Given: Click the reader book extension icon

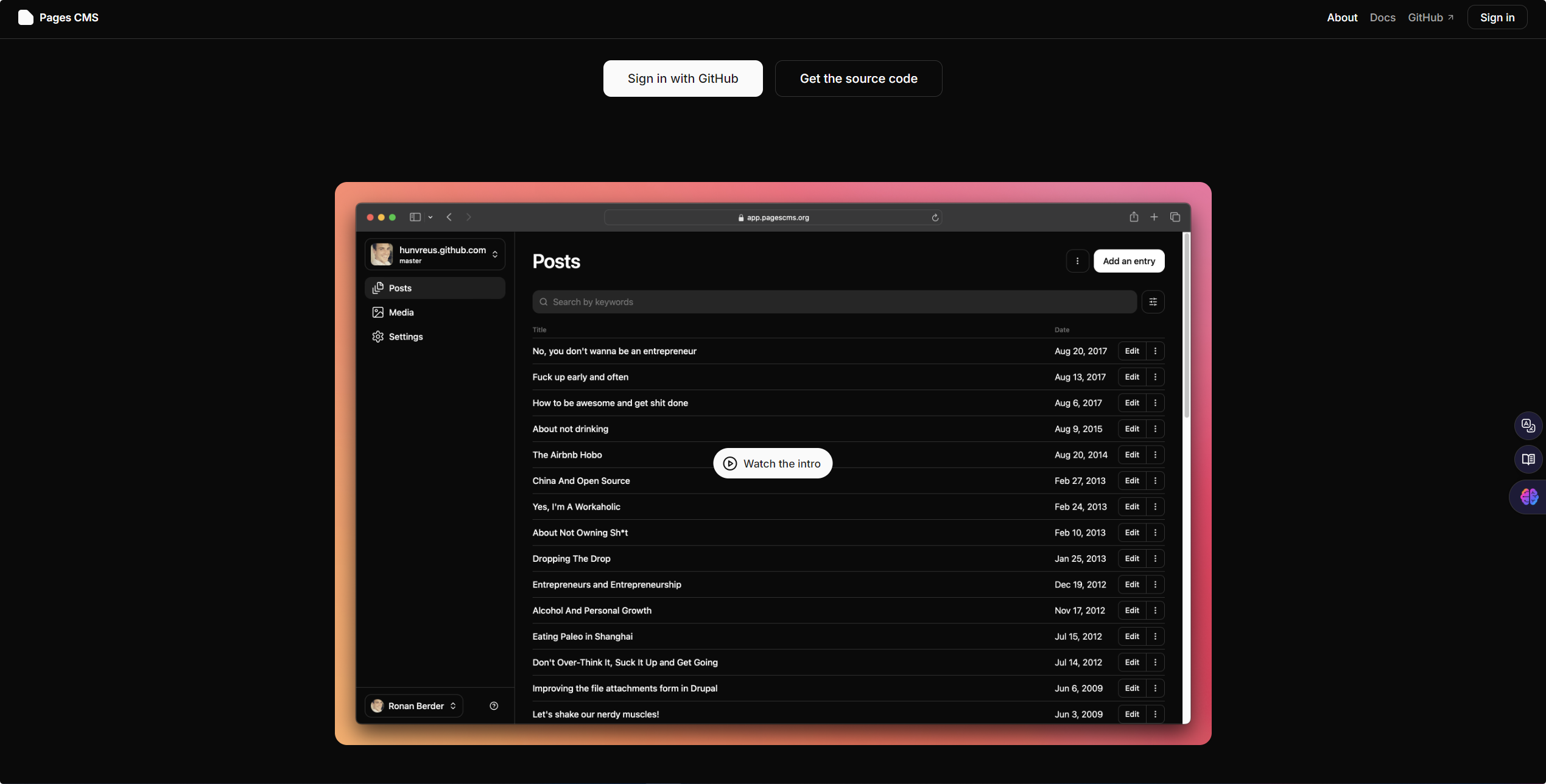Looking at the screenshot, I should (1528, 460).
